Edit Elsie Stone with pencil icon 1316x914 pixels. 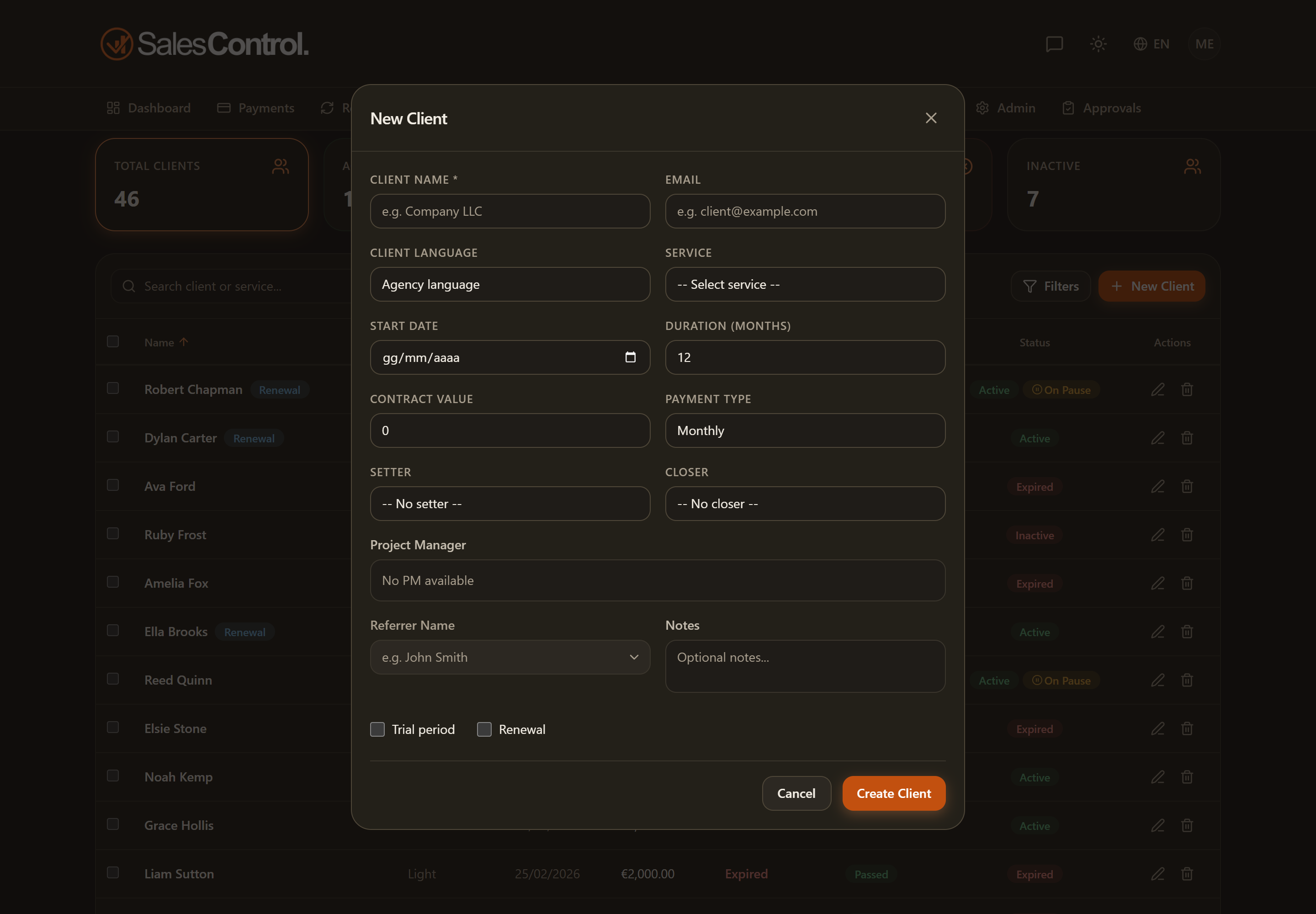[1157, 728]
